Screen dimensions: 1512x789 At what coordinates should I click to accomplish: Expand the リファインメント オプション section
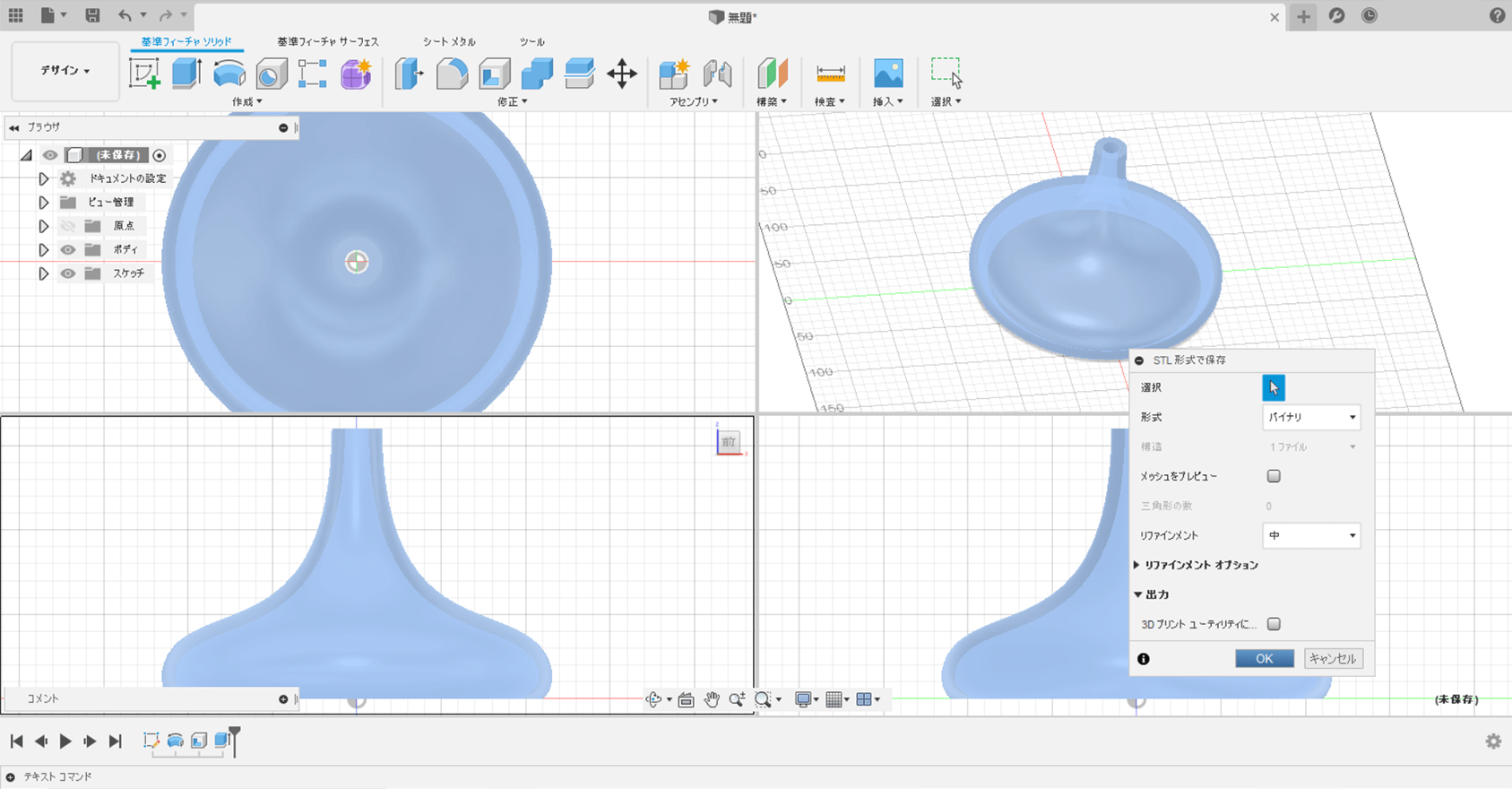click(x=1137, y=565)
